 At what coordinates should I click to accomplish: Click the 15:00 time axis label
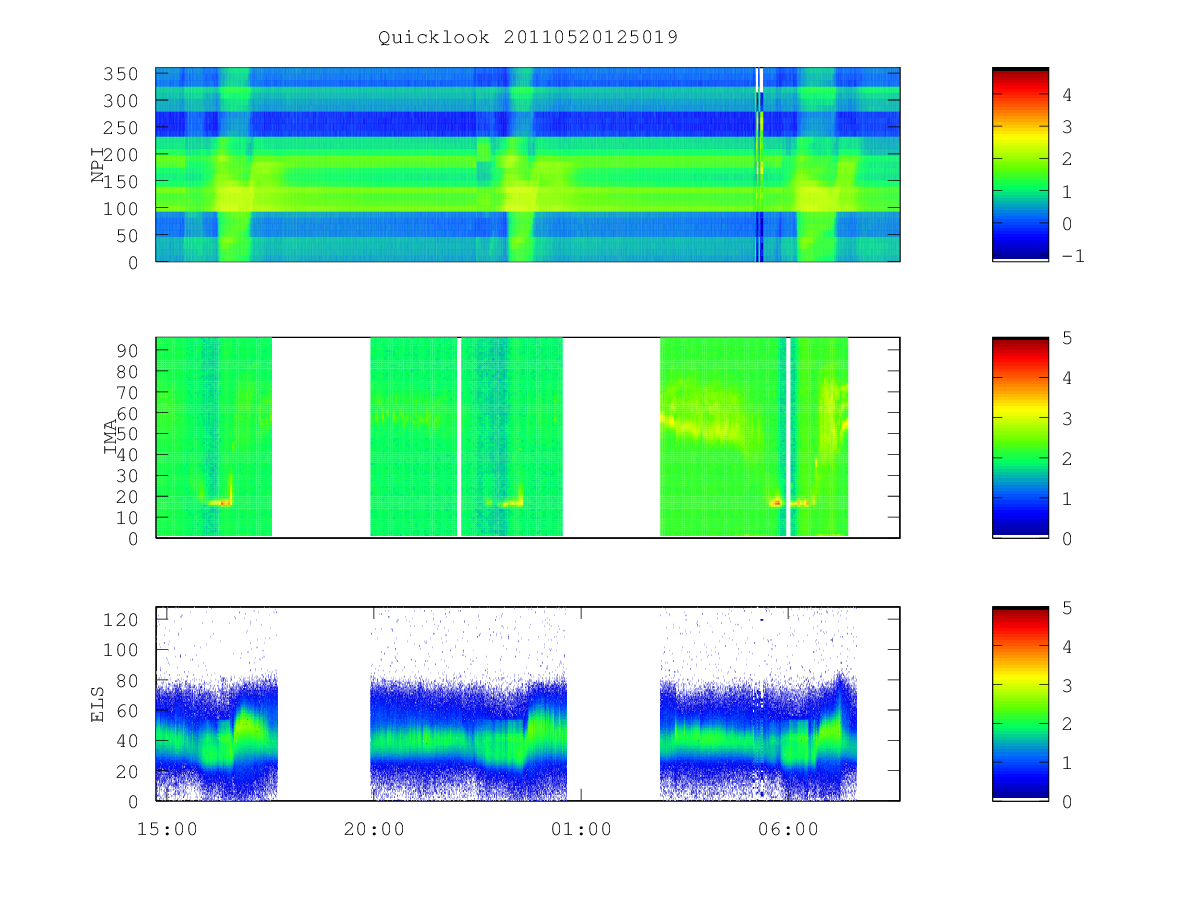point(166,828)
